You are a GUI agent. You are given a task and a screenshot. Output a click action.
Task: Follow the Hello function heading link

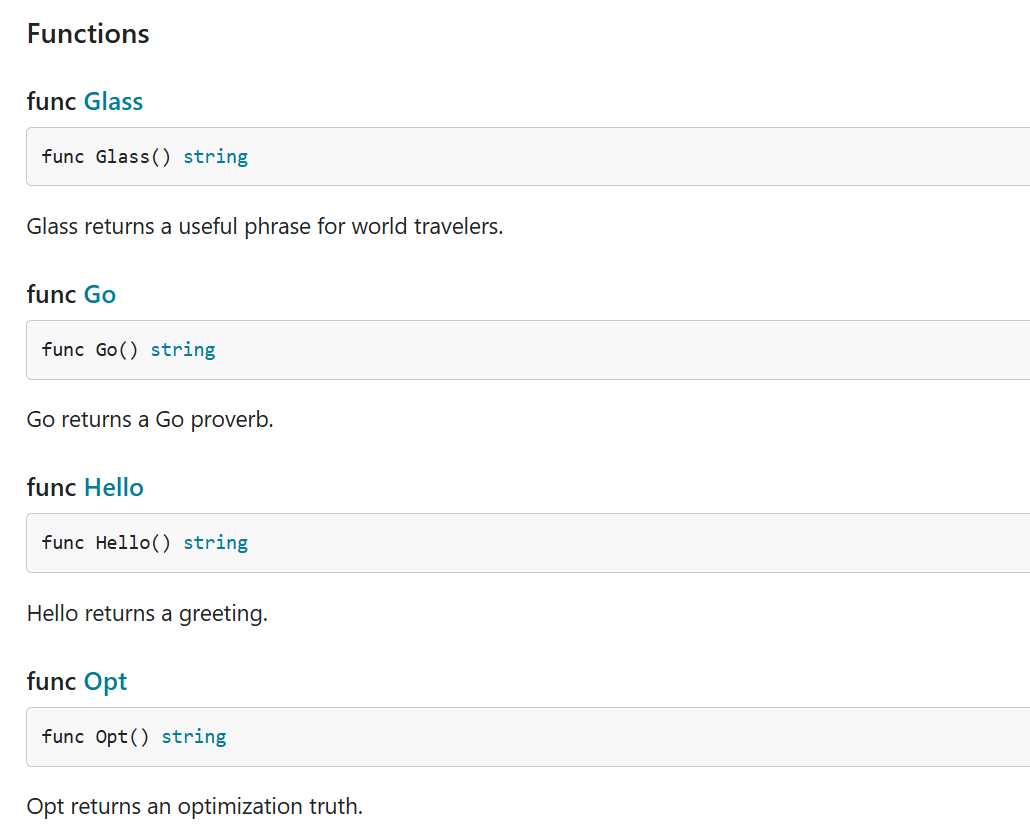[x=114, y=487]
